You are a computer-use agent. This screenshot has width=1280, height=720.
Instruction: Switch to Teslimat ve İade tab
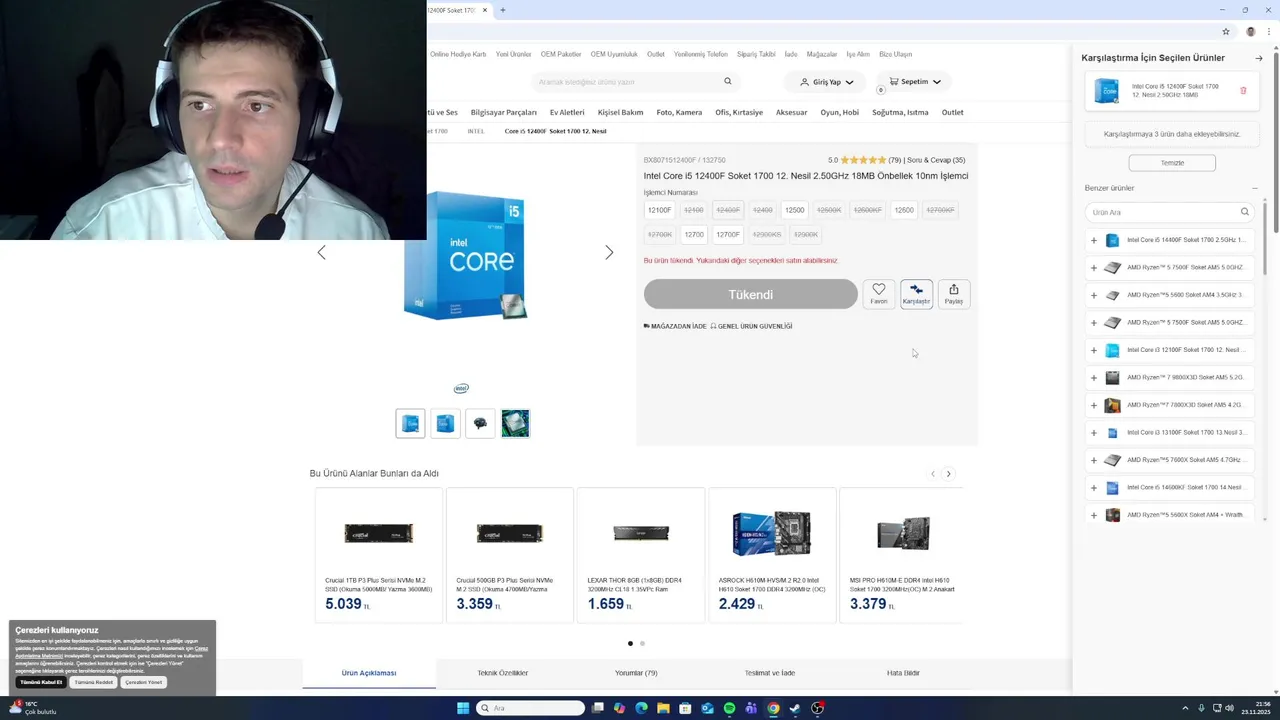pos(769,673)
